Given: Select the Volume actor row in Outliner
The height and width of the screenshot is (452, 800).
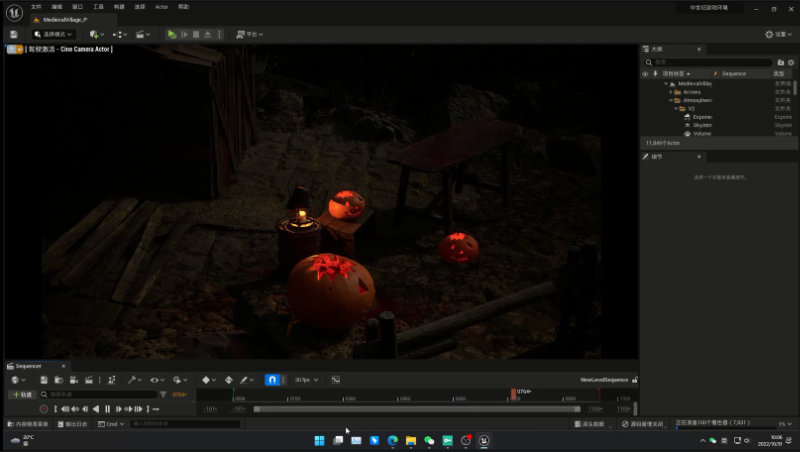Looking at the screenshot, I should click(717, 134).
